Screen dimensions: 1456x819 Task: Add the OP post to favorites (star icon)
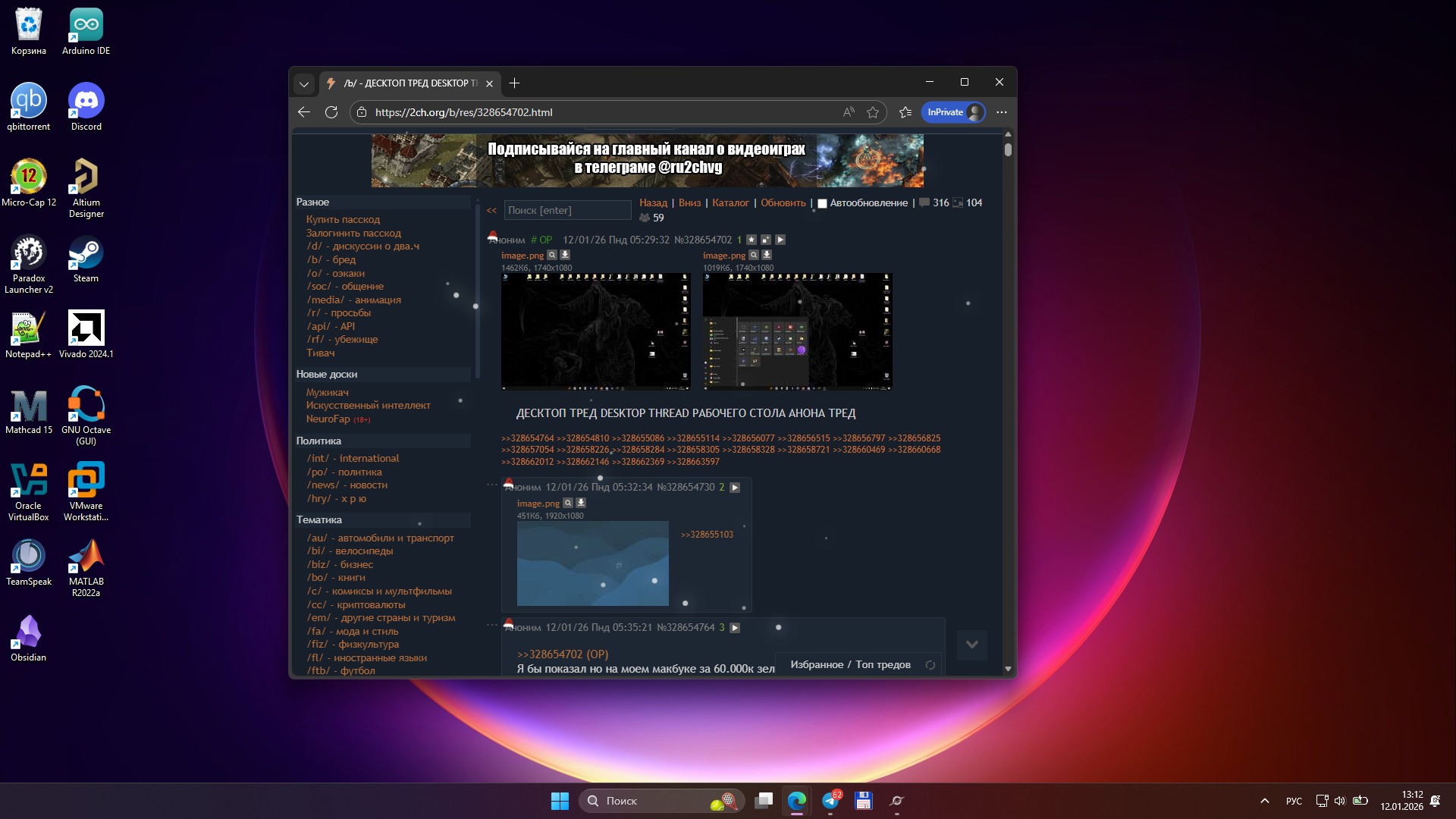(752, 240)
